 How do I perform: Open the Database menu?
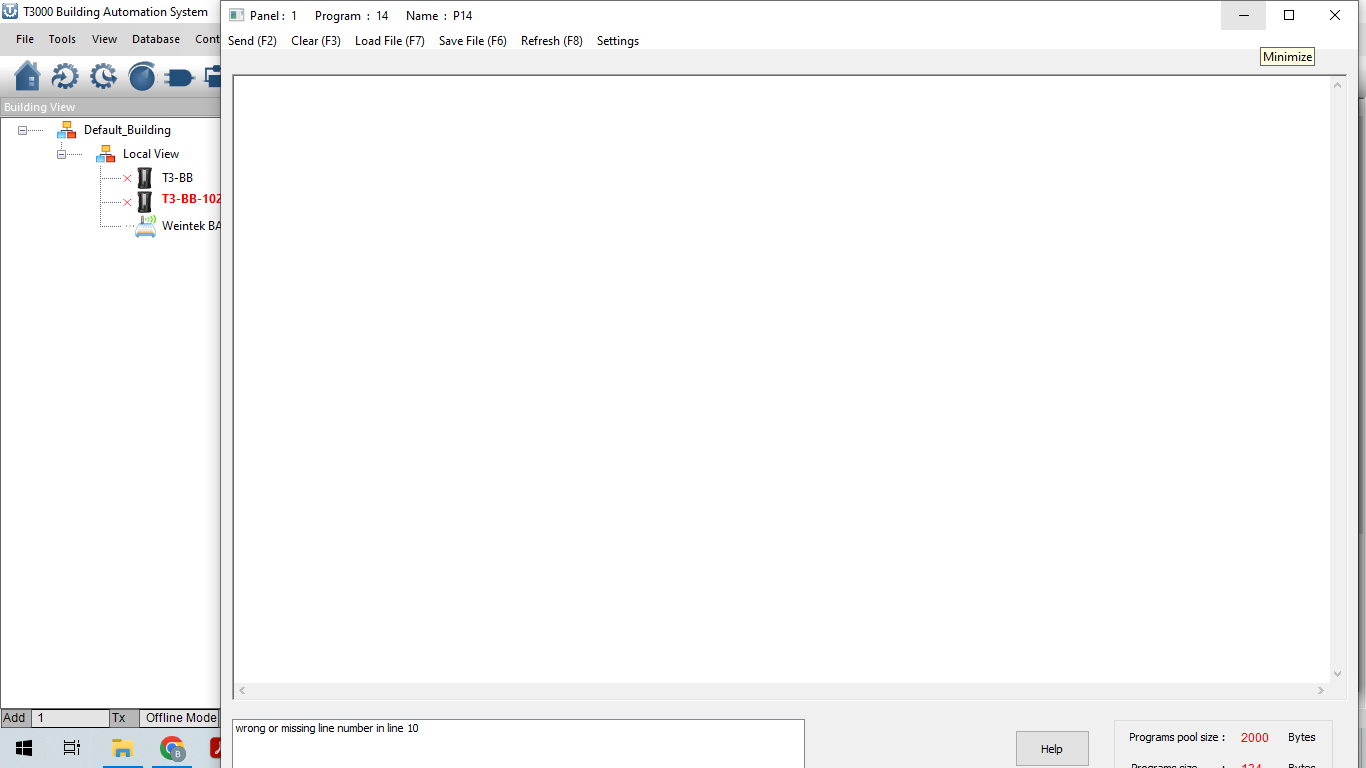(x=156, y=39)
